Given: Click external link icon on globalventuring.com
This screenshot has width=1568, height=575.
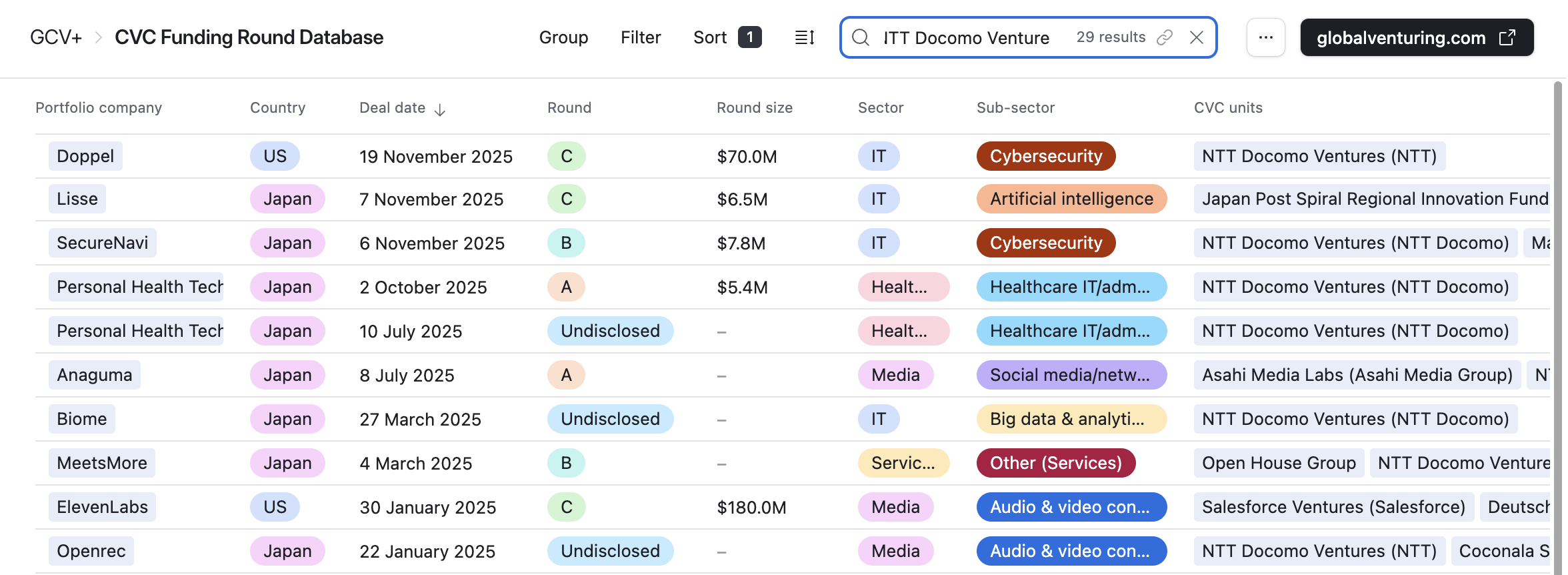Looking at the screenshot, I should pos(1507,37).
